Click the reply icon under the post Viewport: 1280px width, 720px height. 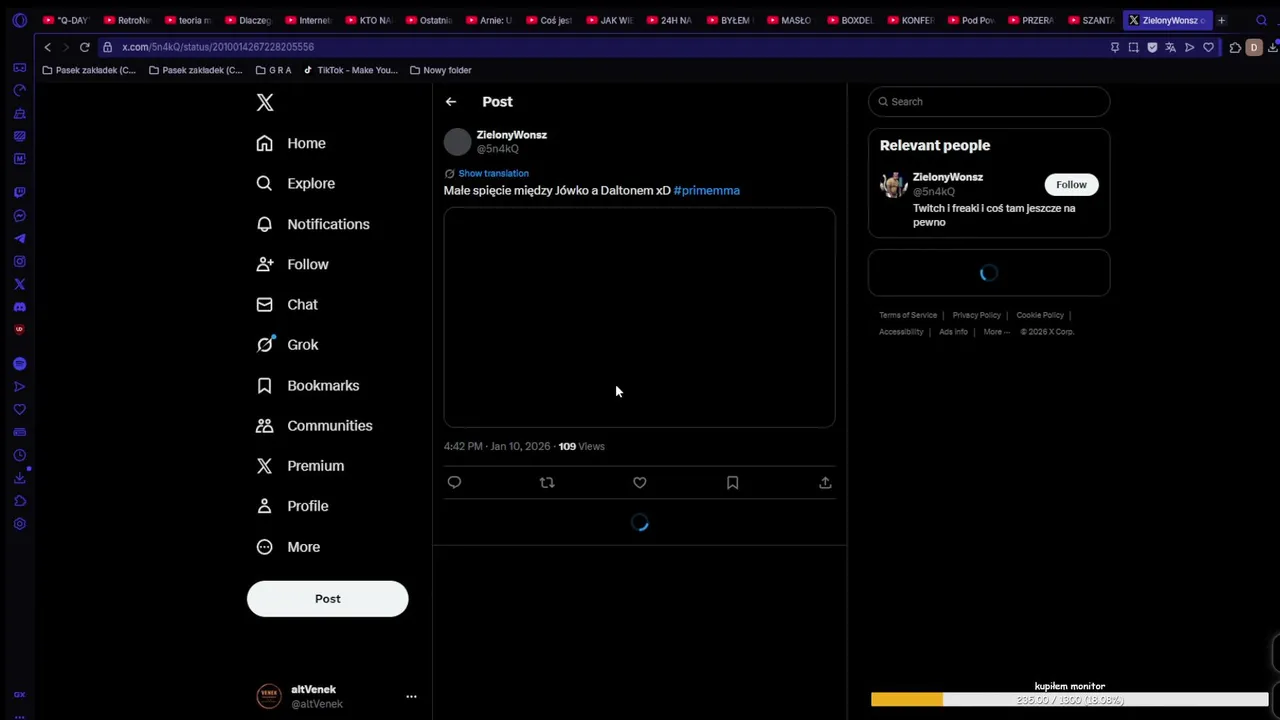click(x=454, y=482)
